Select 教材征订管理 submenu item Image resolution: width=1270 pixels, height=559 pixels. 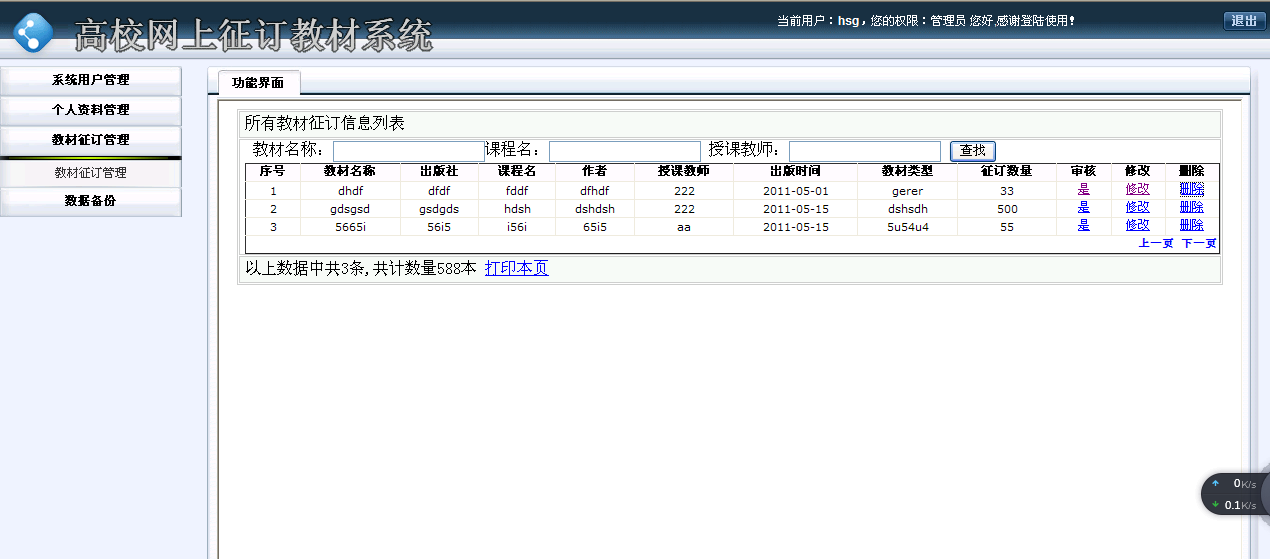pyautogui.click(x=91, y=173)
